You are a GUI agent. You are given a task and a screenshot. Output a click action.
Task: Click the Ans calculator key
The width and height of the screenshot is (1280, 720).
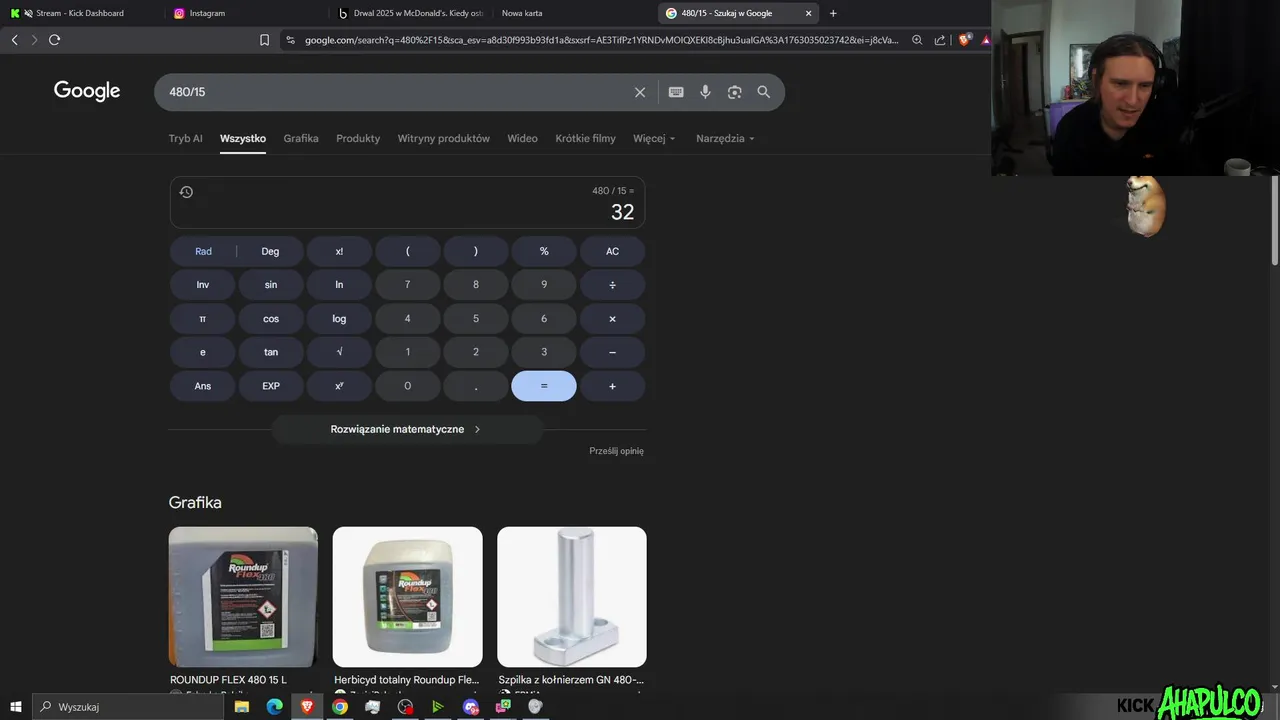point(203,386)
